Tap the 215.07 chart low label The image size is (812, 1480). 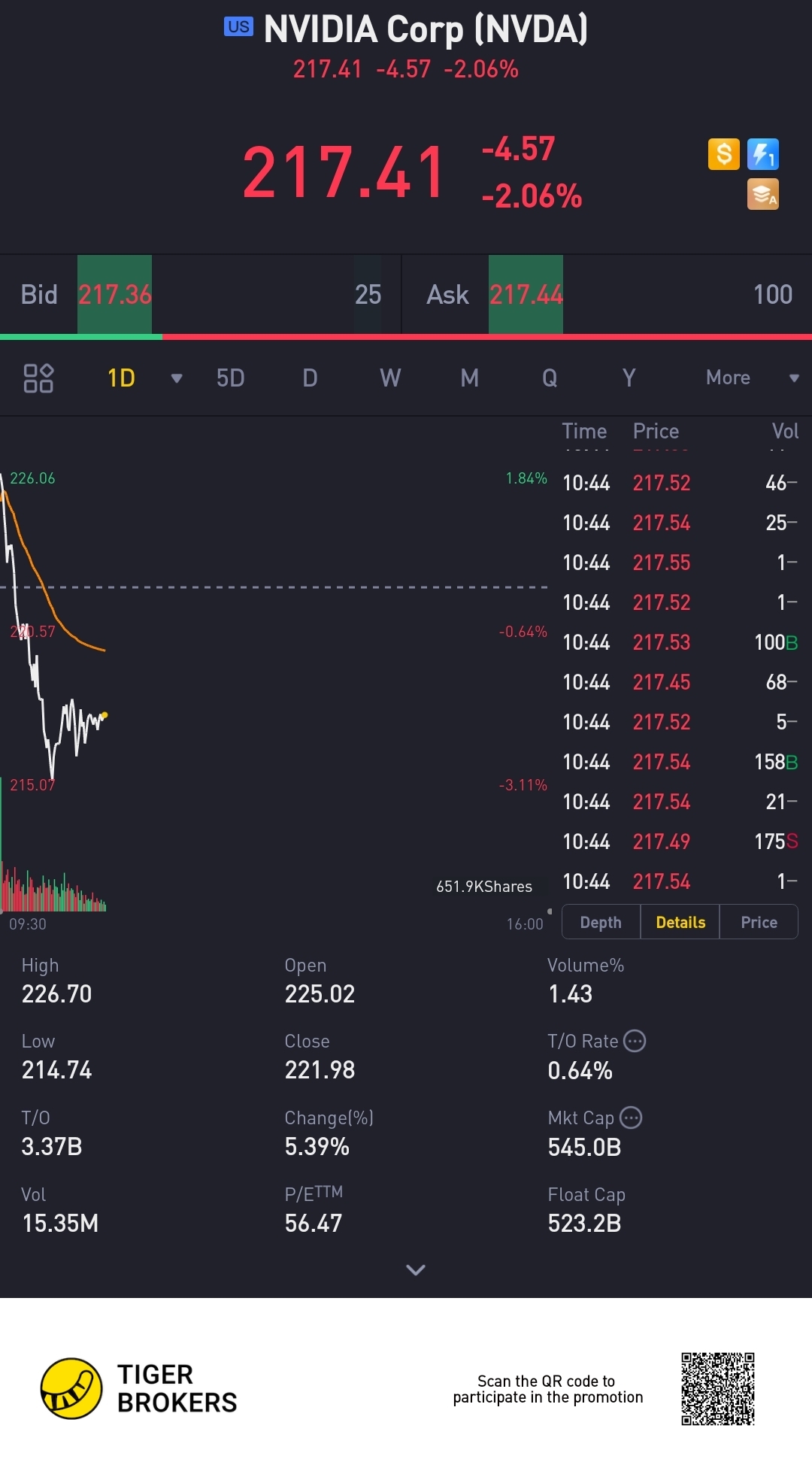[32, 785]
